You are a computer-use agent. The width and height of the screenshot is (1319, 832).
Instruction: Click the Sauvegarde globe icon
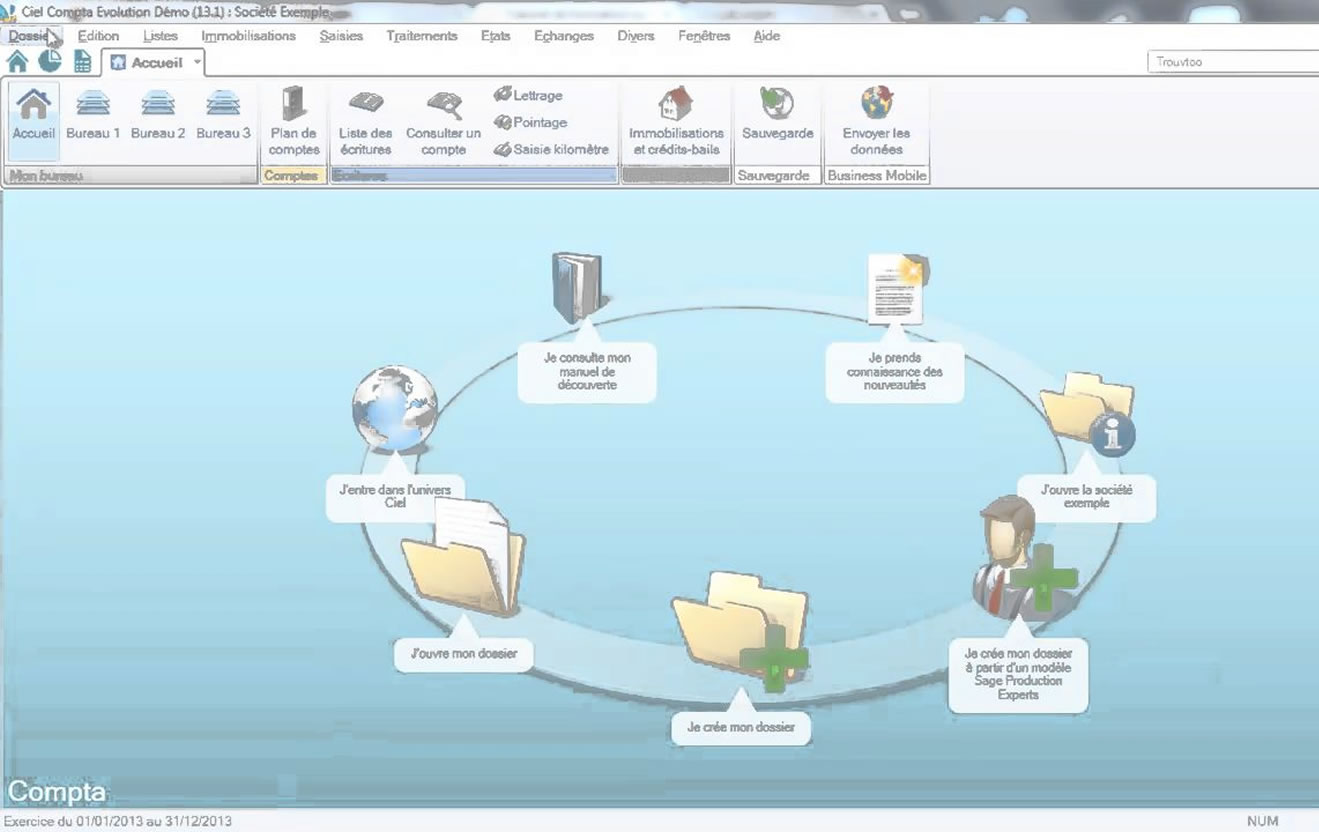coord(777,103)
